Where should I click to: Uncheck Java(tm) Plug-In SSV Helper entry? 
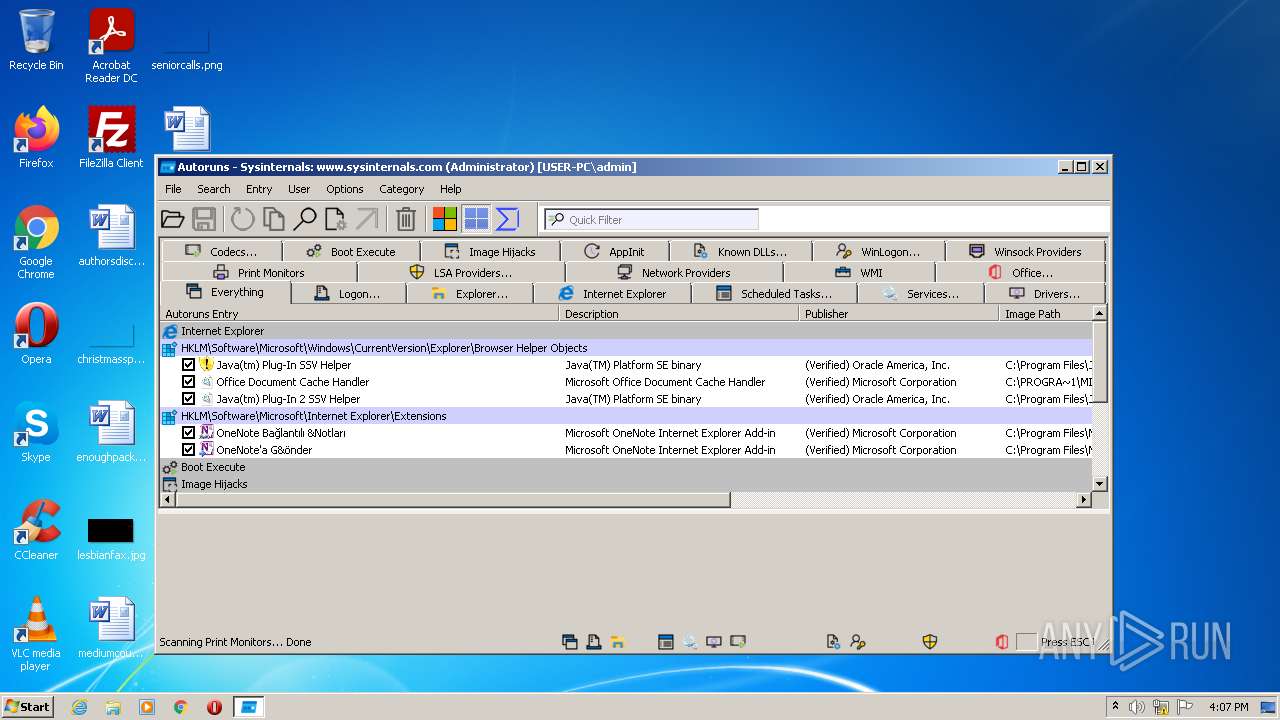188,365
